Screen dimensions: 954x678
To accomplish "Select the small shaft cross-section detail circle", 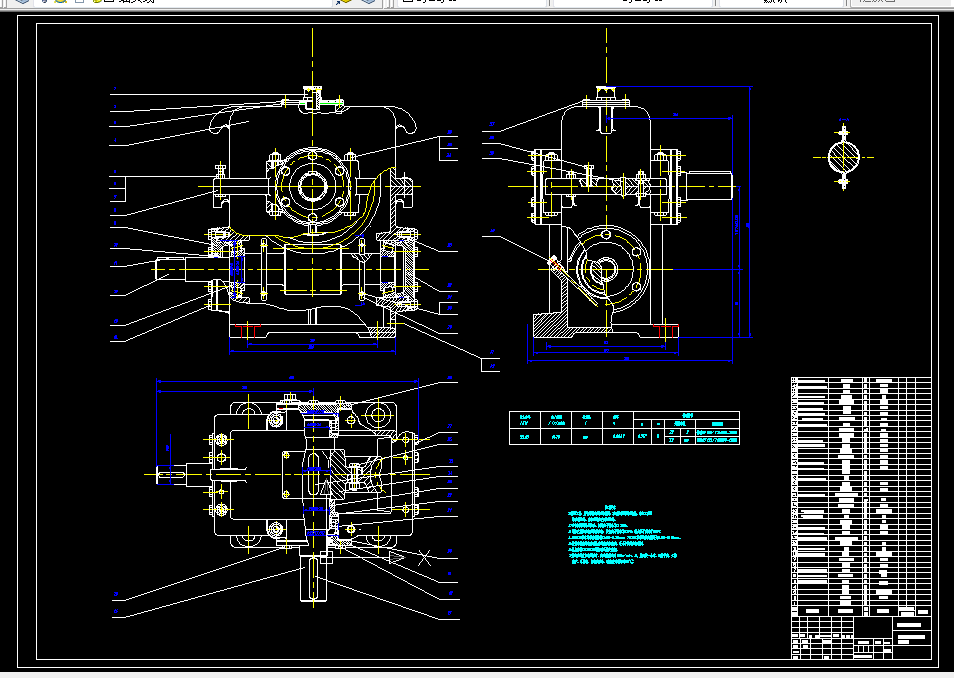I will [843, 157].
